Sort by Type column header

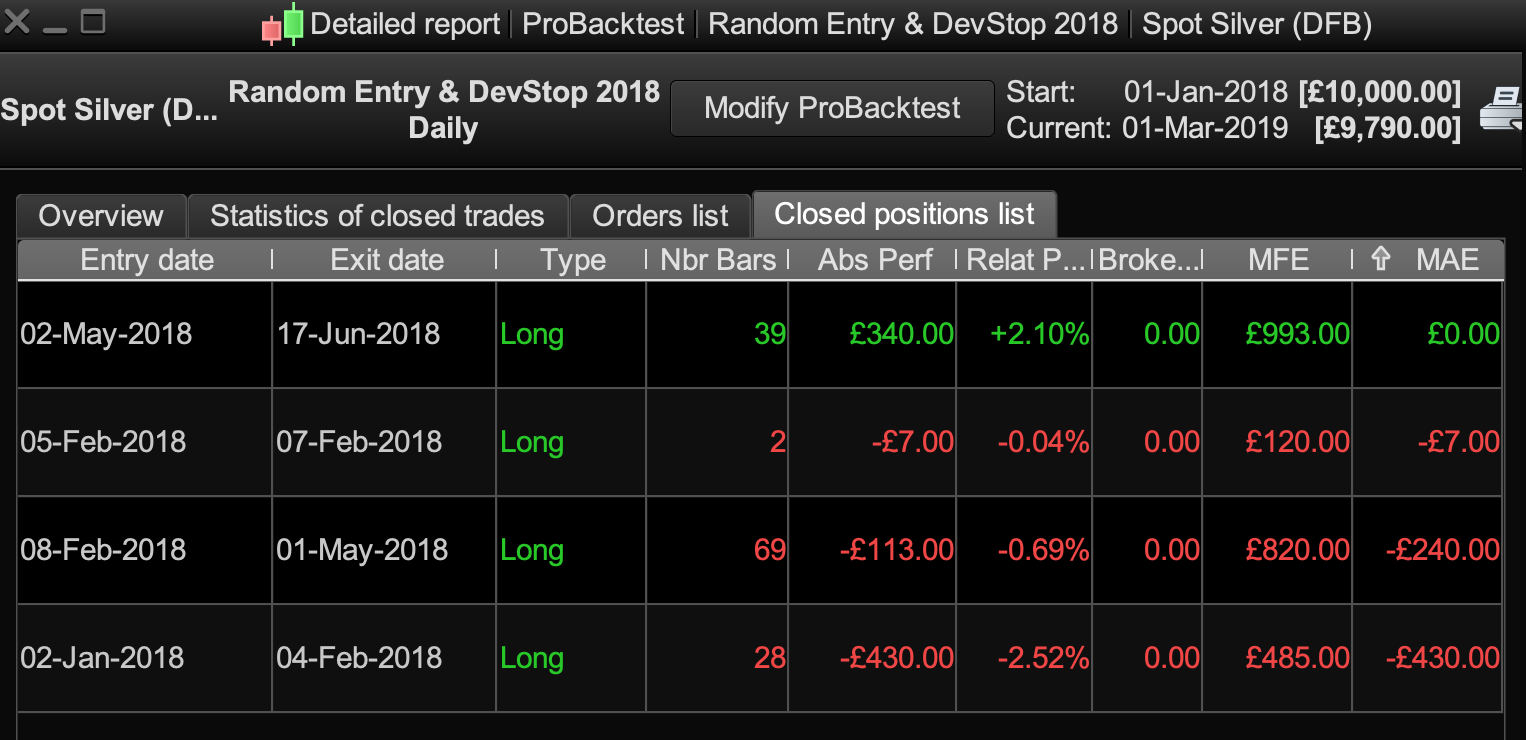(573, 260)
